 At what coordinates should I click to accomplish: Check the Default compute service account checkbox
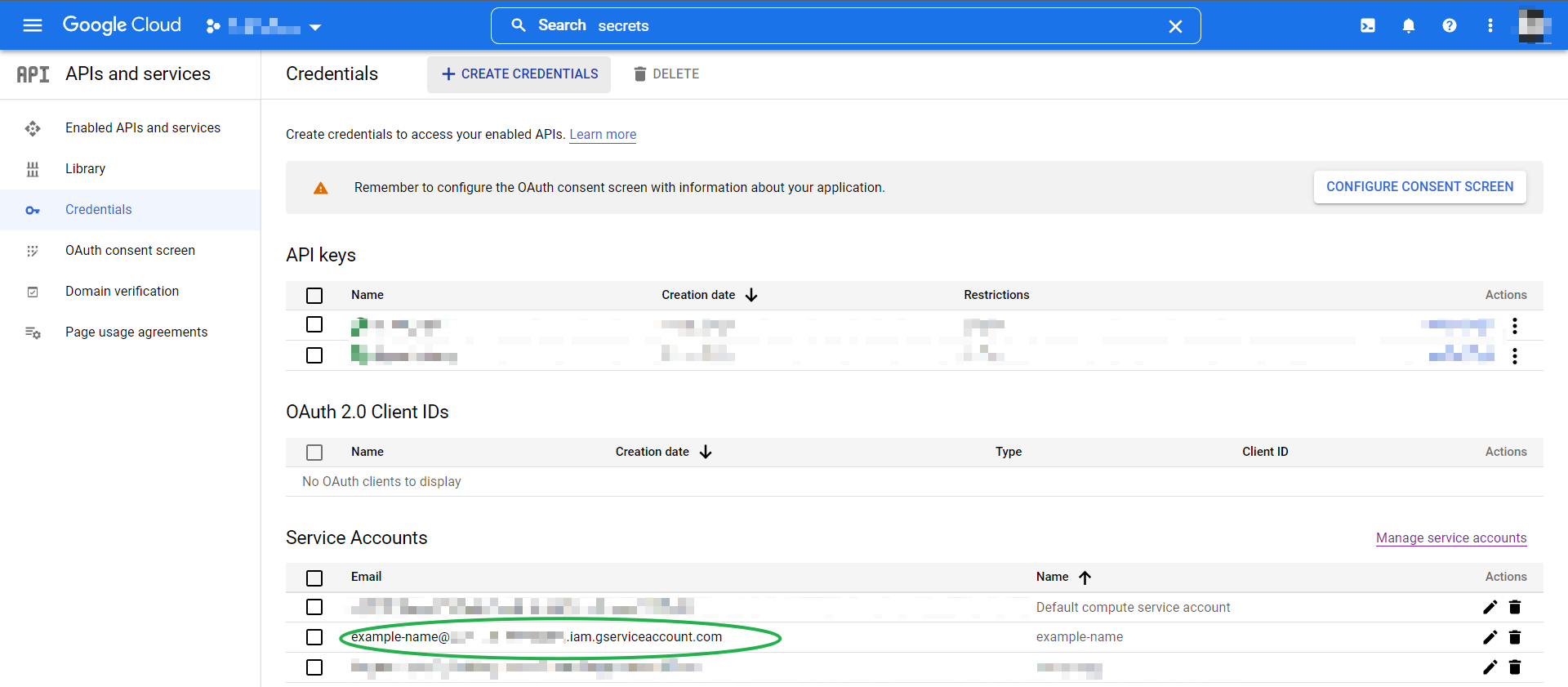coord(314,607)
